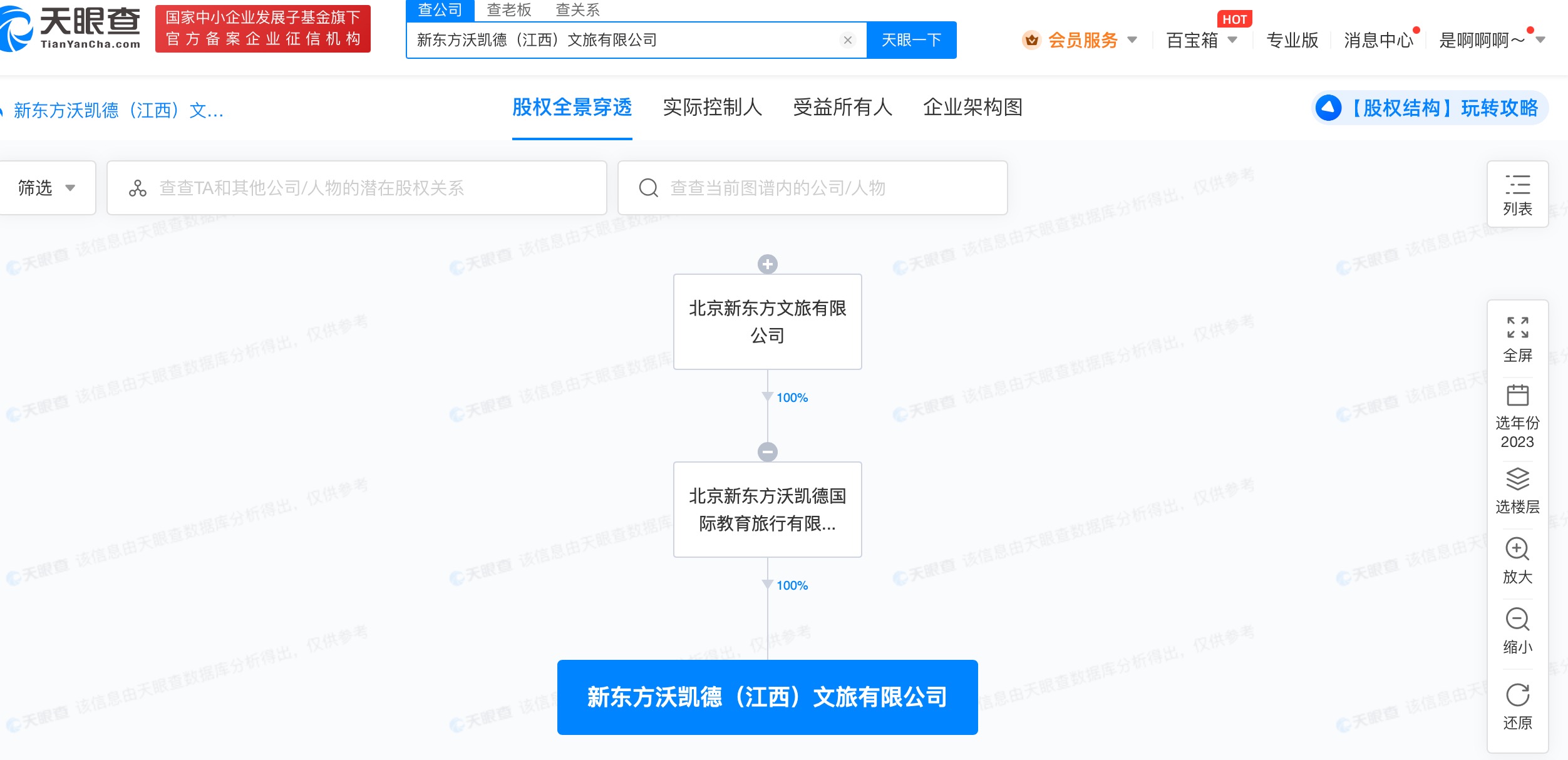Open the year selector calendar icon
The image size is (1568, 760).
tap(1517, 396)
